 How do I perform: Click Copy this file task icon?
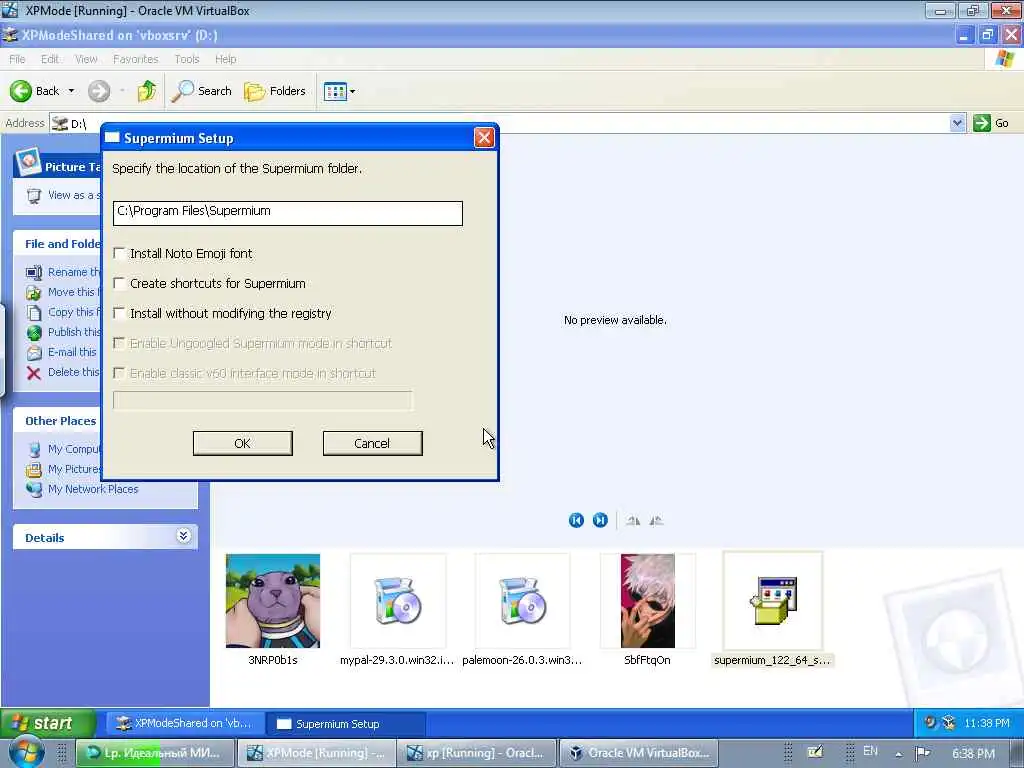click(x=34, y=312)
